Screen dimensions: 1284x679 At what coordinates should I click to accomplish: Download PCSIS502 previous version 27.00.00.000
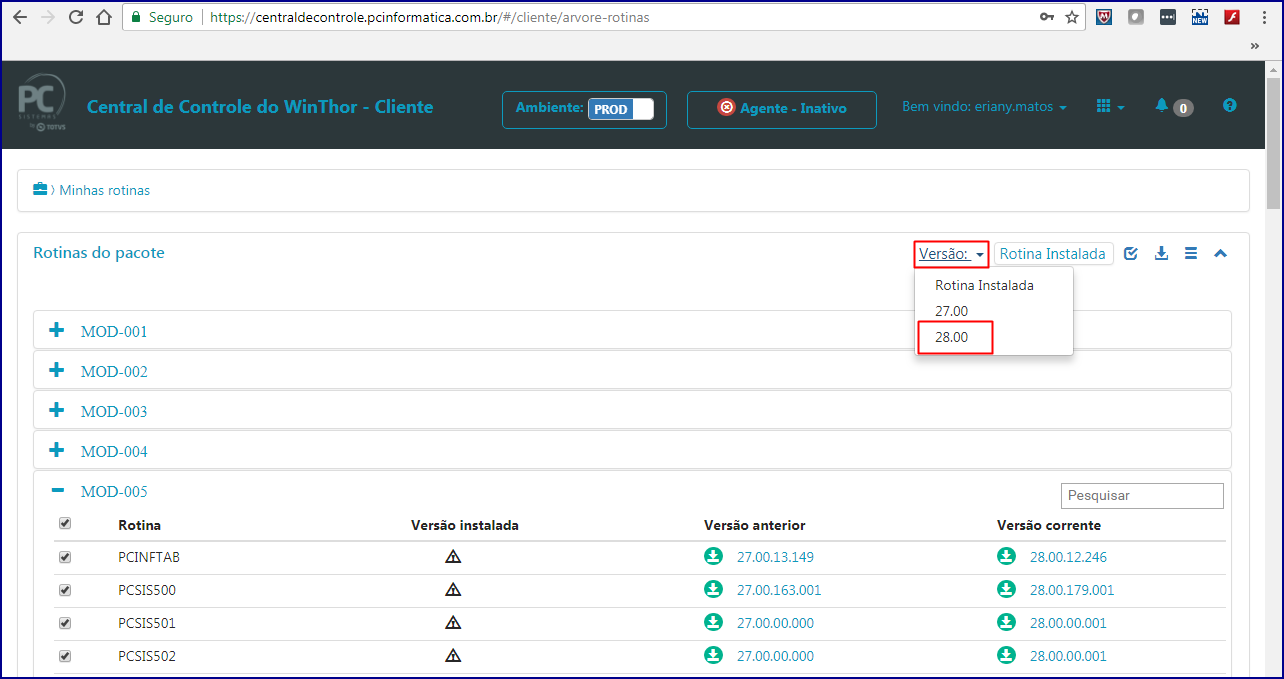(x=713, y=655)
